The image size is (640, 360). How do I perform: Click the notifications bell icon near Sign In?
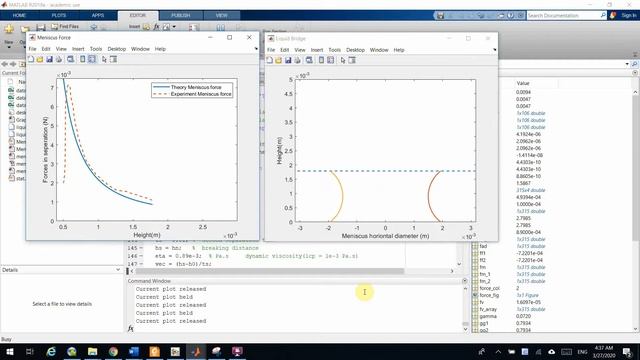(x=613, y=16)
